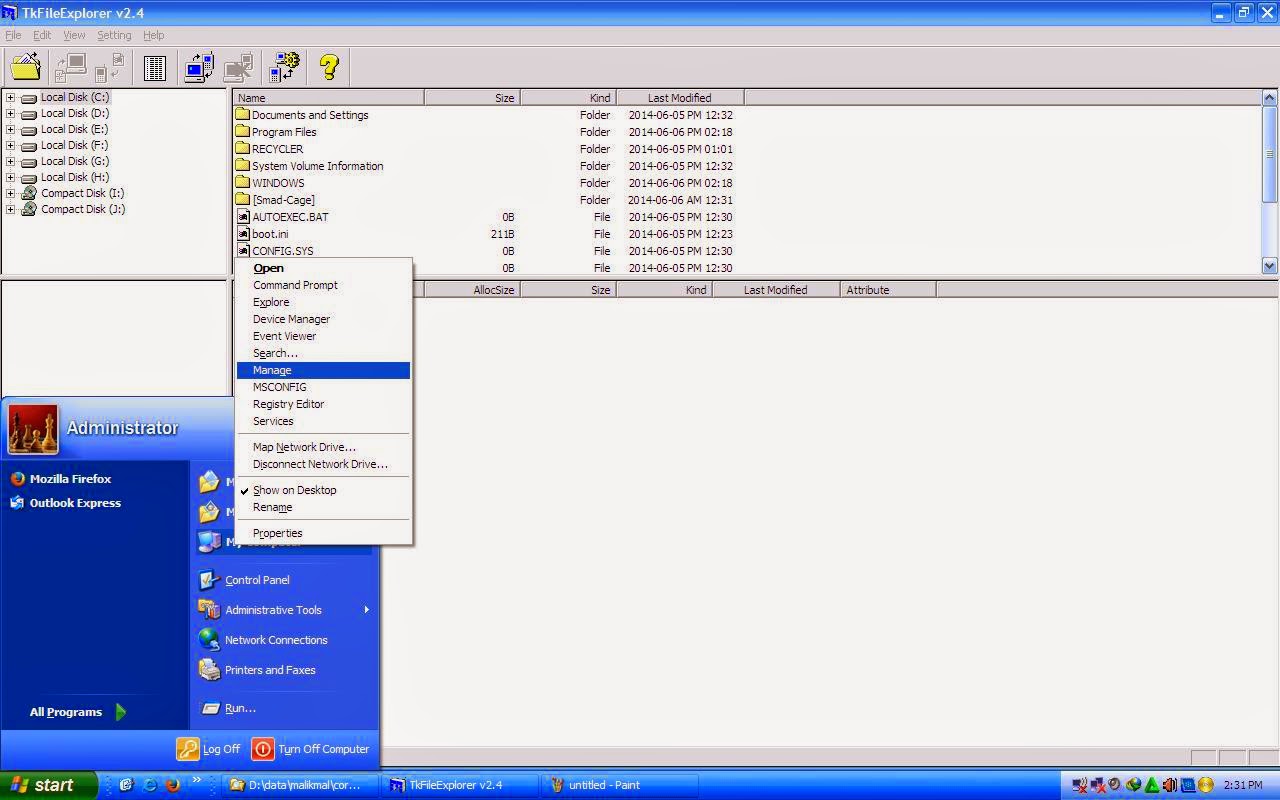
Task: Select the System Volume Information folder name
Action: [x=317, y=166]
